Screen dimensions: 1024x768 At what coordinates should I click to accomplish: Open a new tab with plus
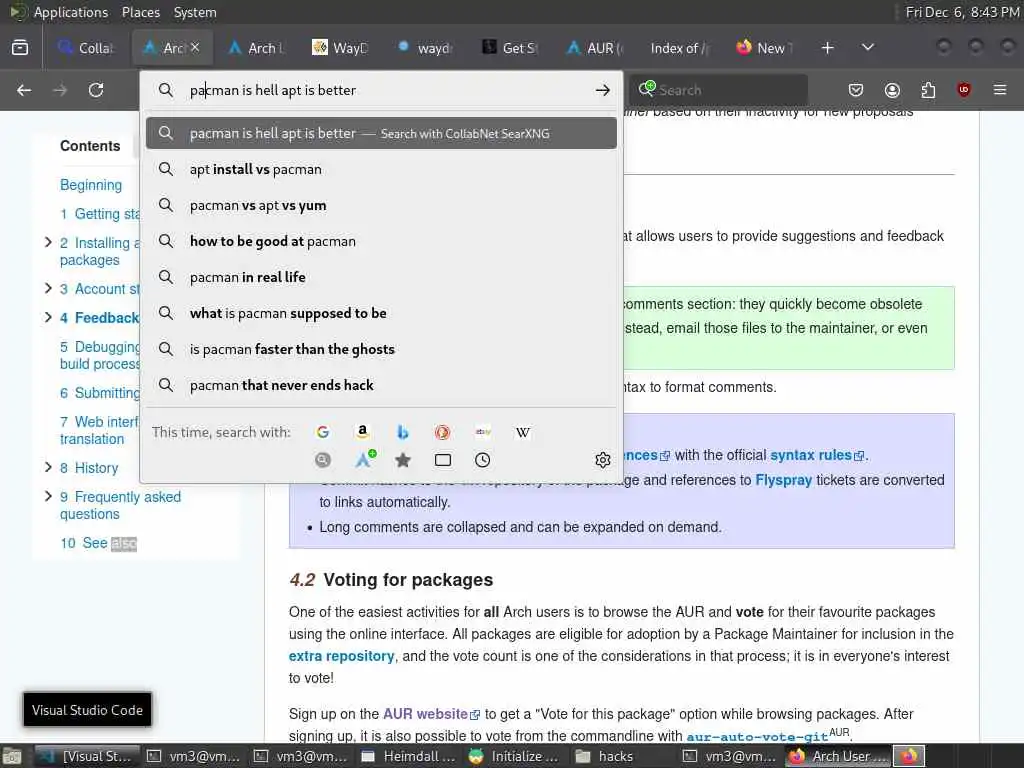(x=827, y=48)
